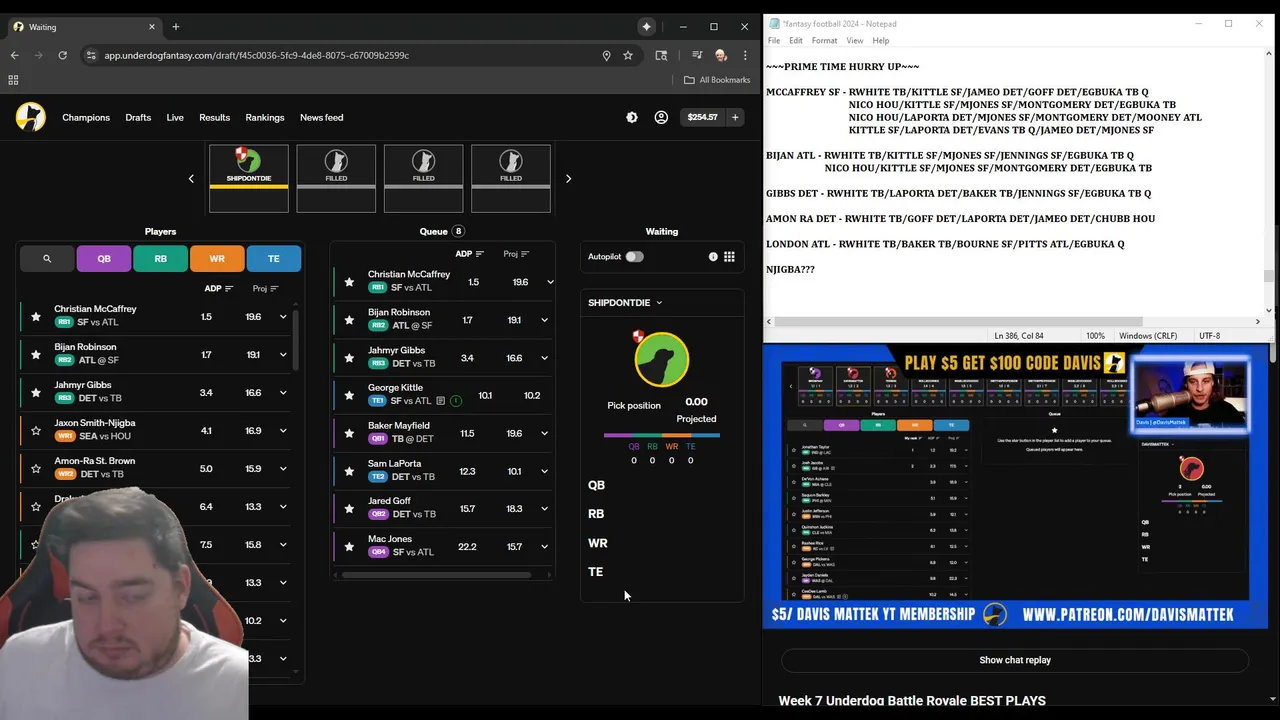Open the SHIPDONTDIE team dropdown
Screen dimensions: 1280x720
pos(625,303)
